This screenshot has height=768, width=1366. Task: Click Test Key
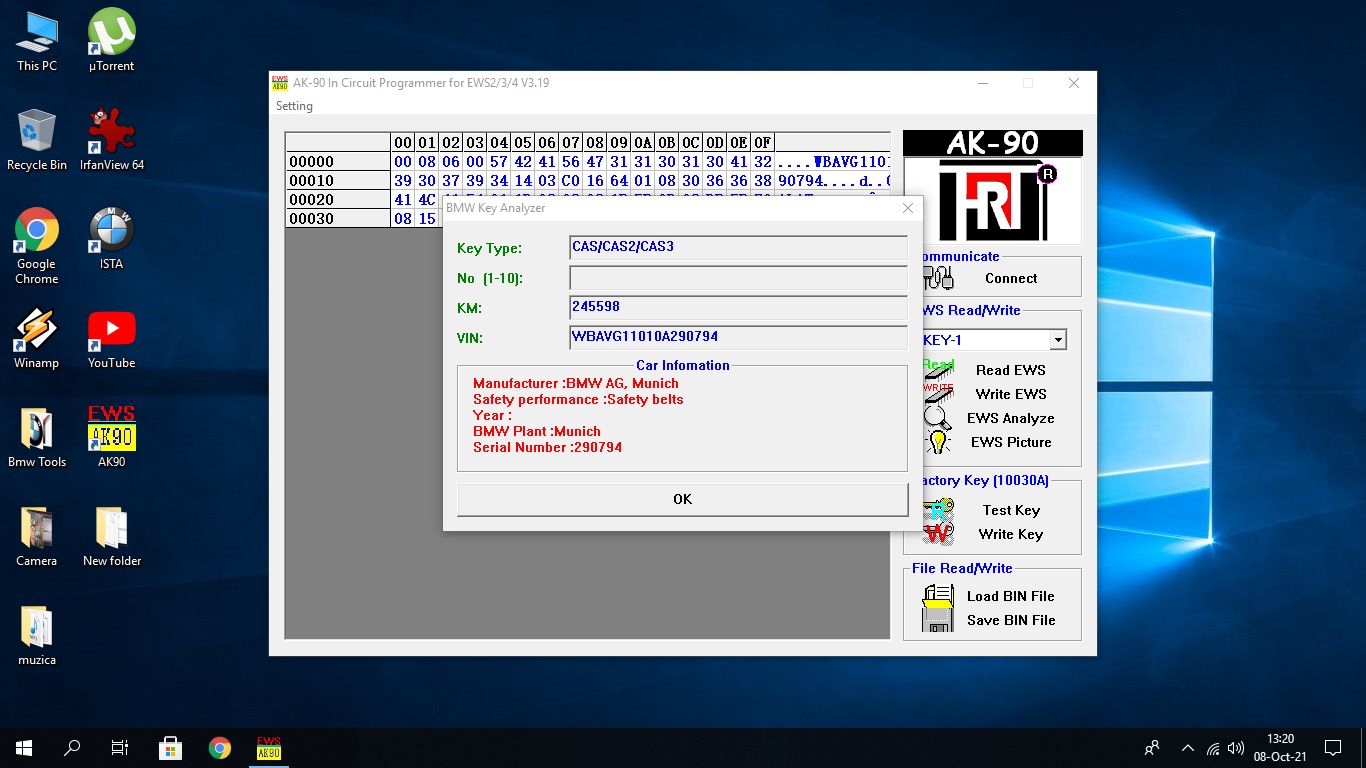click(x=1011, y=510)
